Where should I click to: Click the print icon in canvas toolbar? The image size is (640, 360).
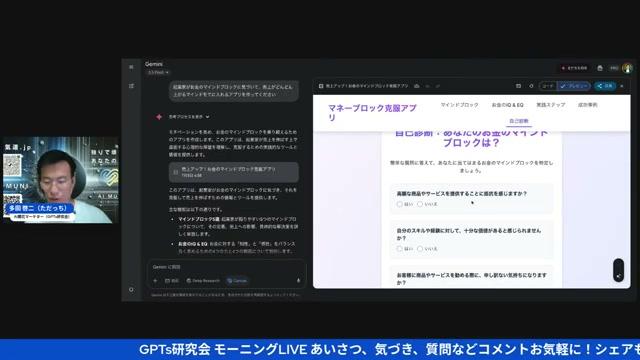click(417, 86)
